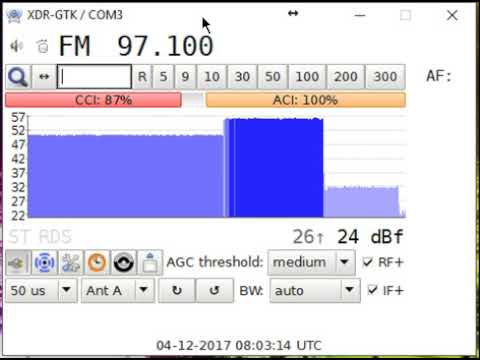Open the Ant A antenna dropdown
The height and width of the screenshot is (360, 480).
[x=118, y=291]
